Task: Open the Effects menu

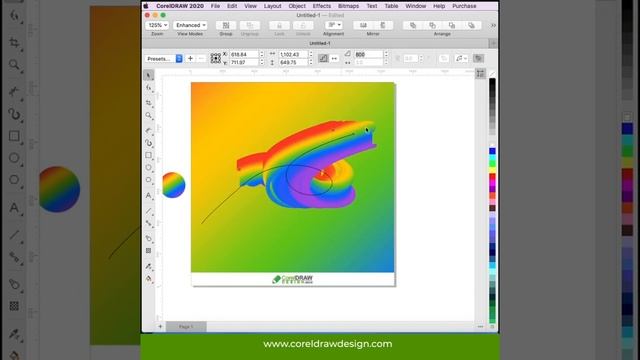Action: pyautogui.click(x=322, y=6)
